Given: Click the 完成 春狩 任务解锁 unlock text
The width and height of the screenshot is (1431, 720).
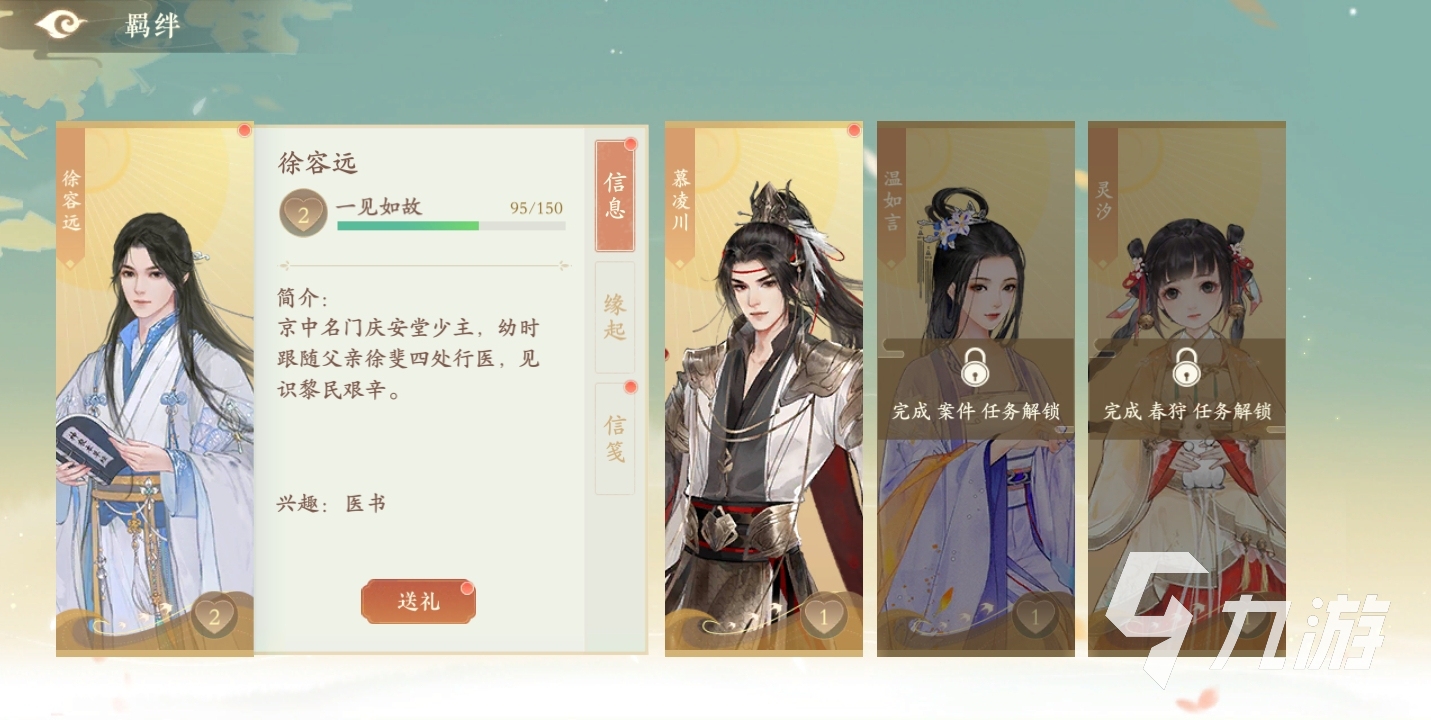Looking at the screenshot, I should 1187,411.
